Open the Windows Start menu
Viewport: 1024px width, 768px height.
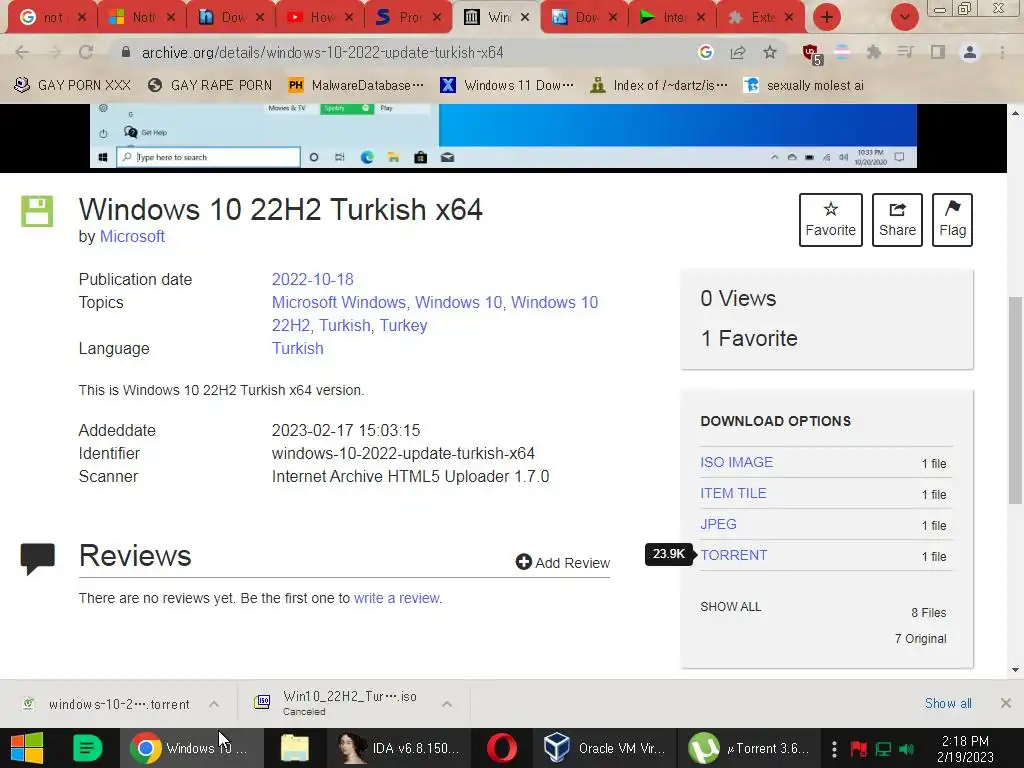pos(27,748)
